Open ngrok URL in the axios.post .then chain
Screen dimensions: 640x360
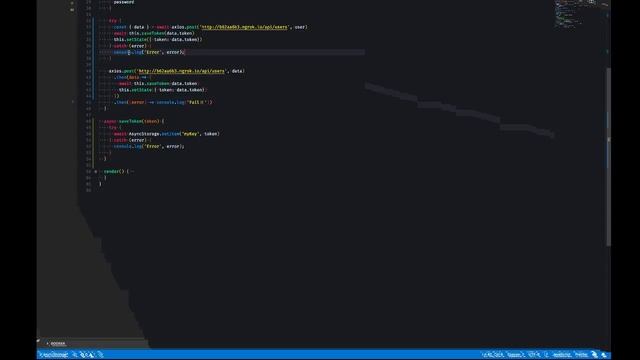coord(182,71)
